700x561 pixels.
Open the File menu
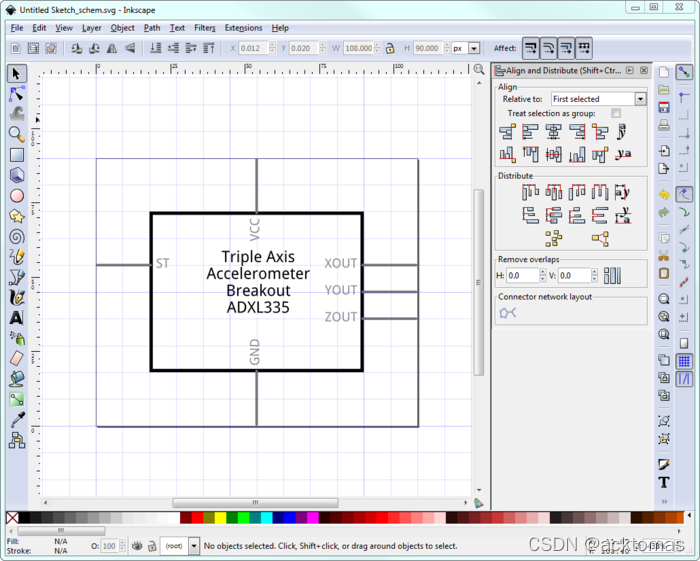[17, 28]
